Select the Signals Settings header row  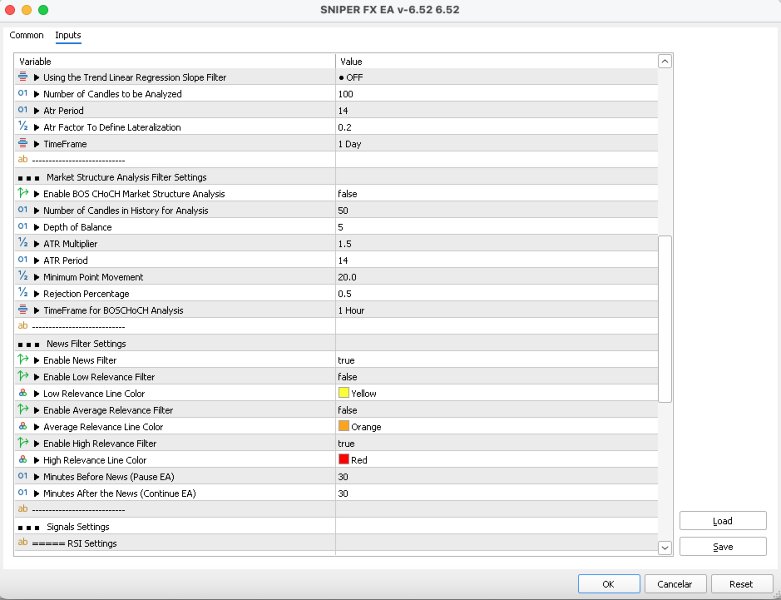[336, 526]
